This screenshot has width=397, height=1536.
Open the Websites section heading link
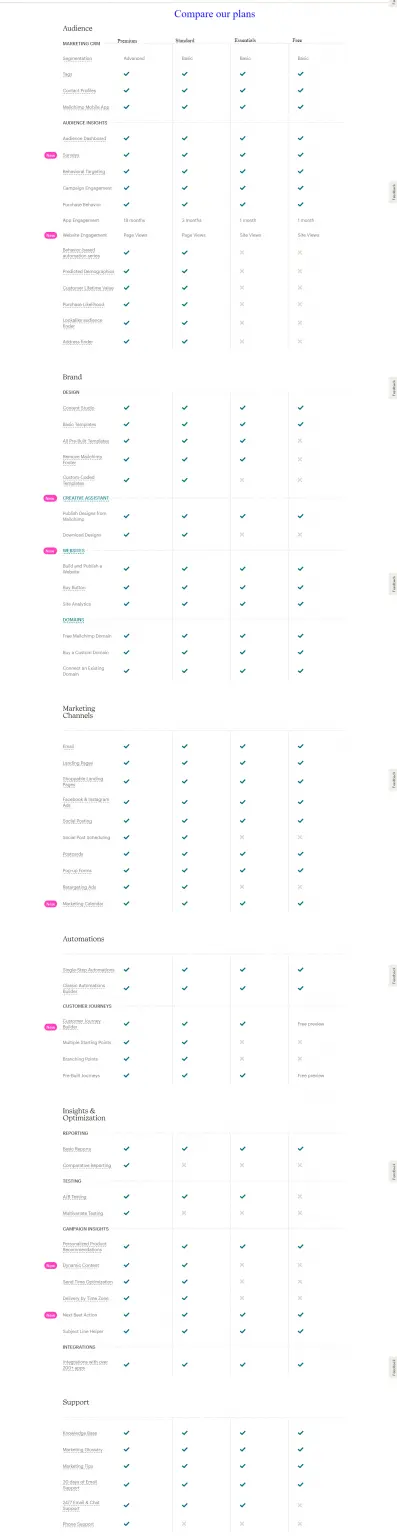[74, 550]
